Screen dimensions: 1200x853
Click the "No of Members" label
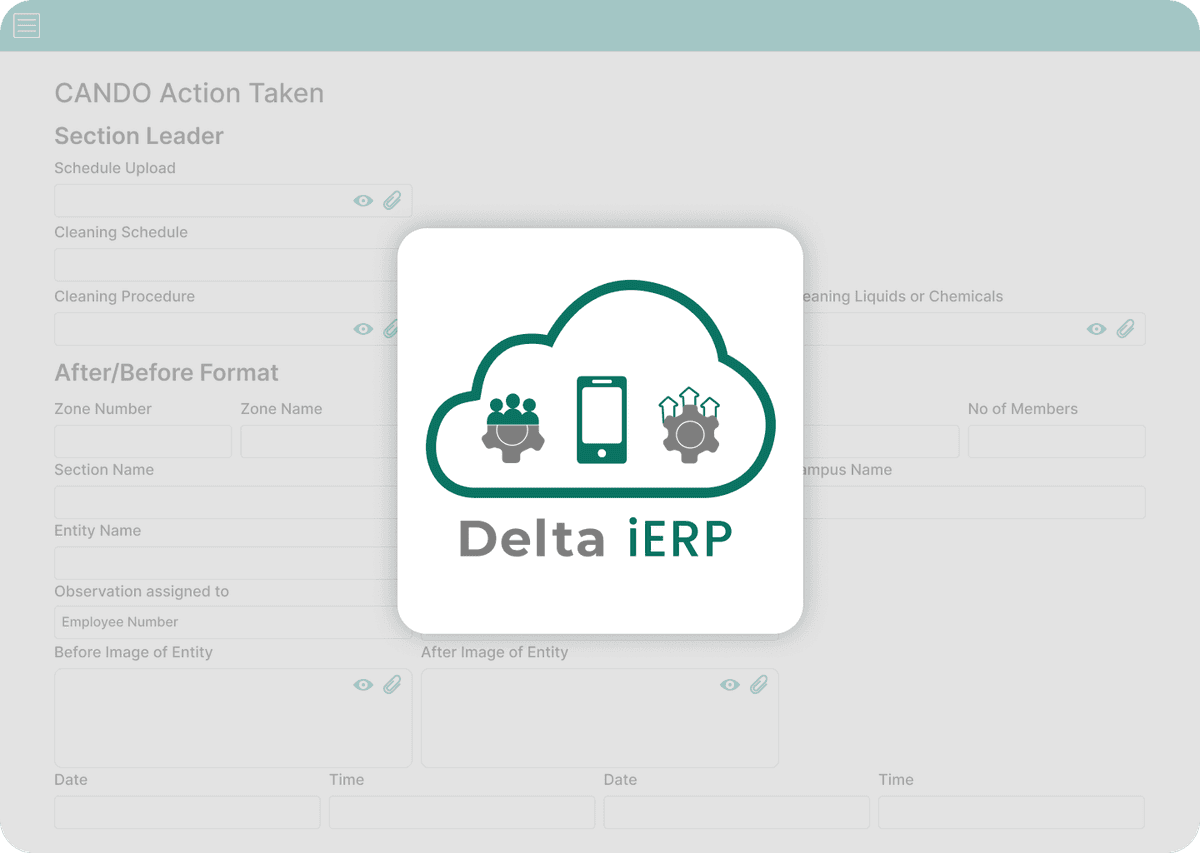pos(1023,409)
